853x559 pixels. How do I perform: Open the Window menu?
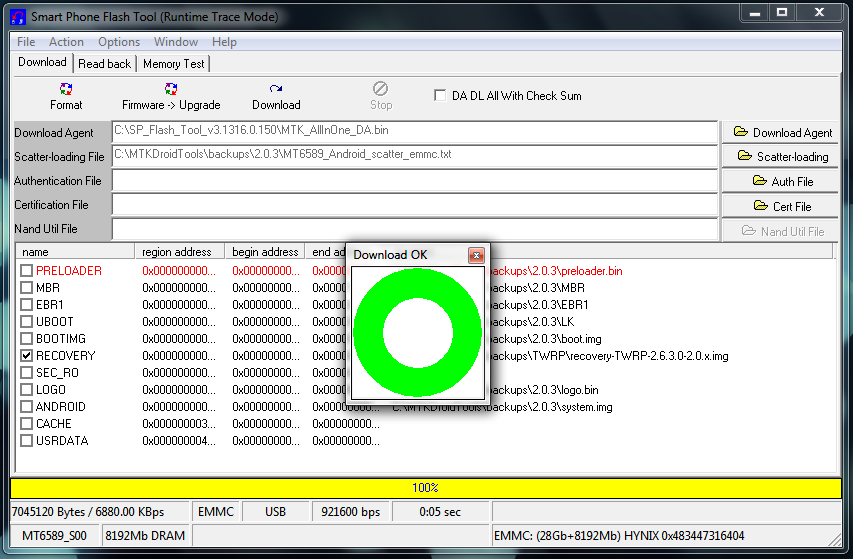(x=176, y=42)
